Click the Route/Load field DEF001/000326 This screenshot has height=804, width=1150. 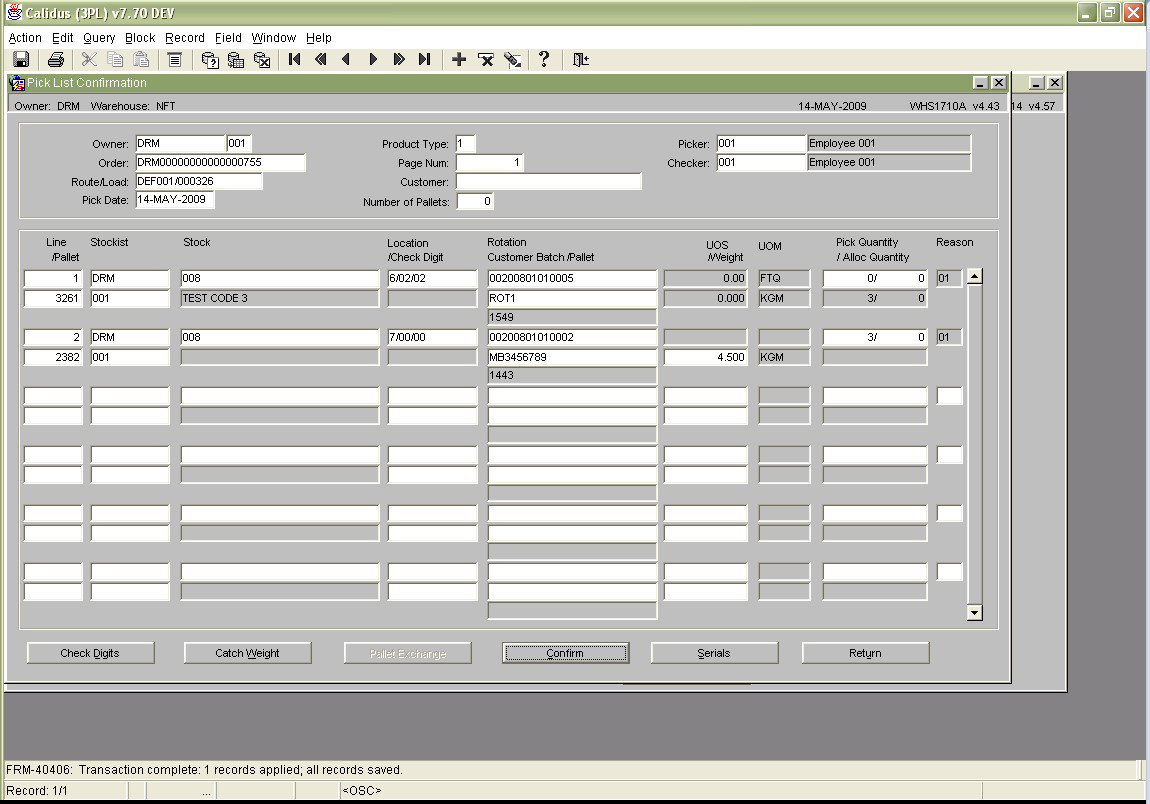coord(198,181)
